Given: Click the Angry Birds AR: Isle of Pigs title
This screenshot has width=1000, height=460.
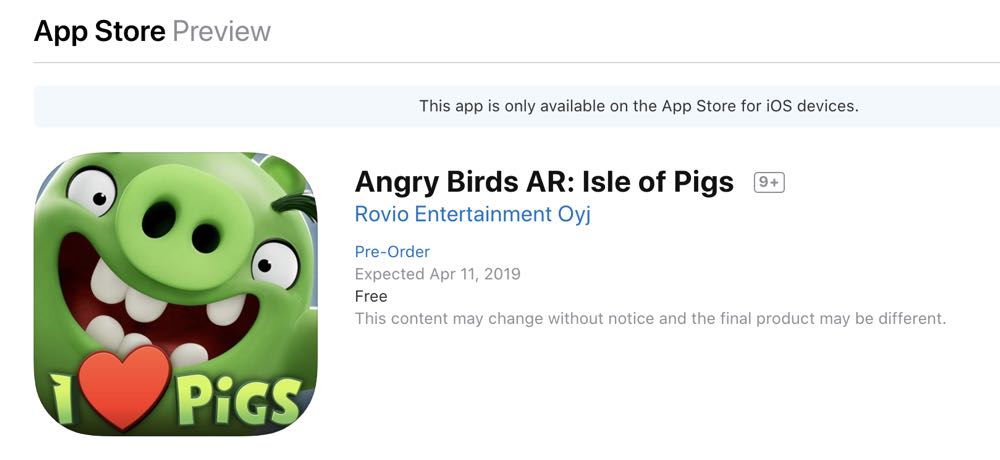Looking at the screenshot, I should (x=544, y=182).
